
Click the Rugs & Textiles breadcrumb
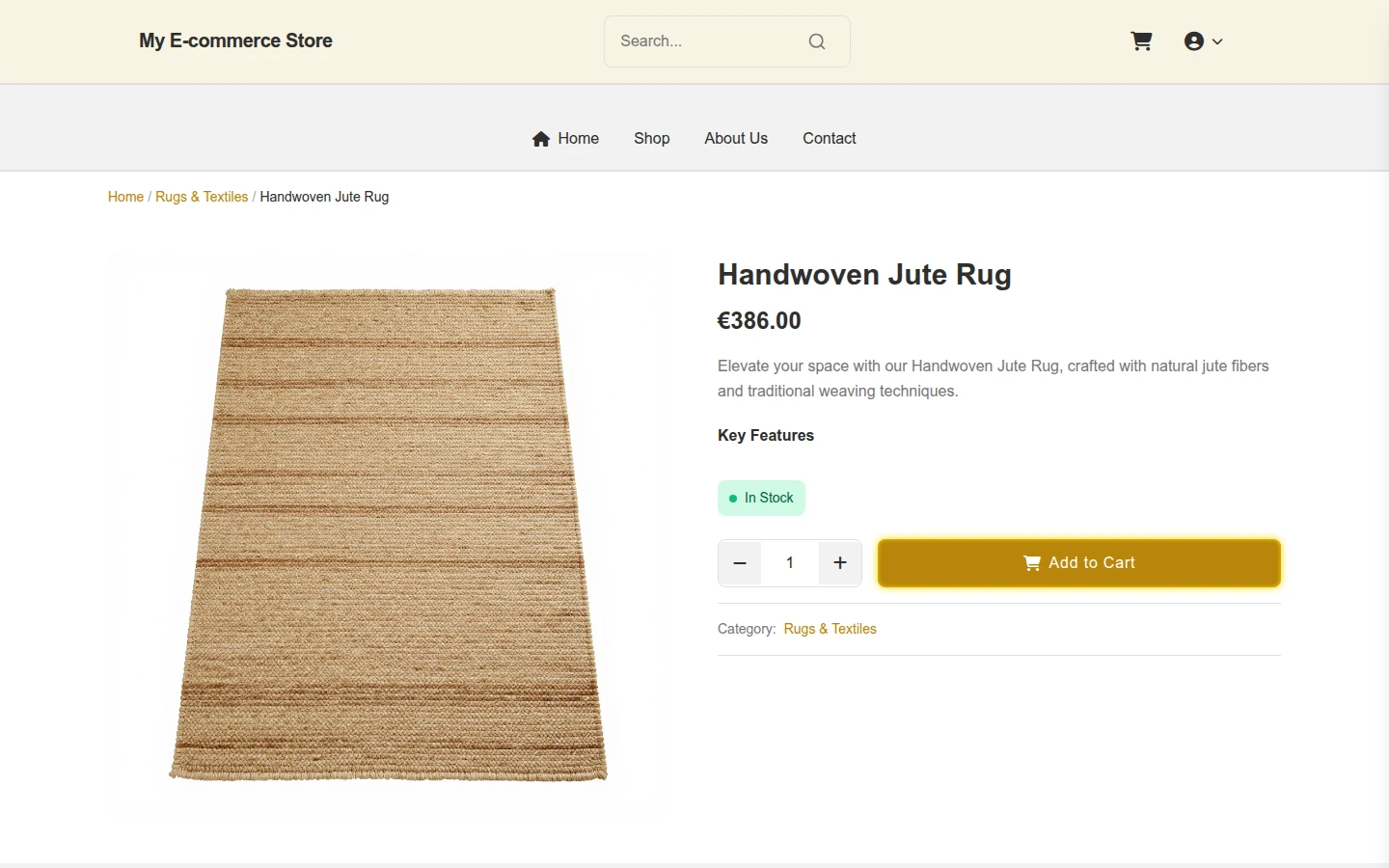click(202, 197)
